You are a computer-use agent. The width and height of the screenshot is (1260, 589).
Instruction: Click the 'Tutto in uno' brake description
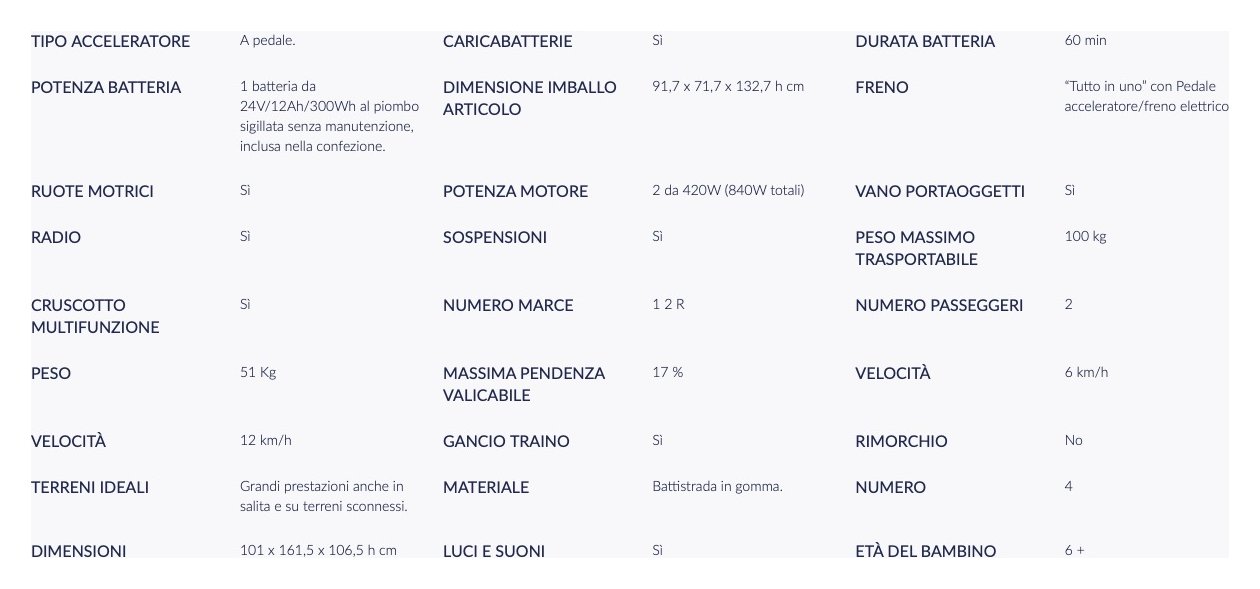click(1146, 96)
